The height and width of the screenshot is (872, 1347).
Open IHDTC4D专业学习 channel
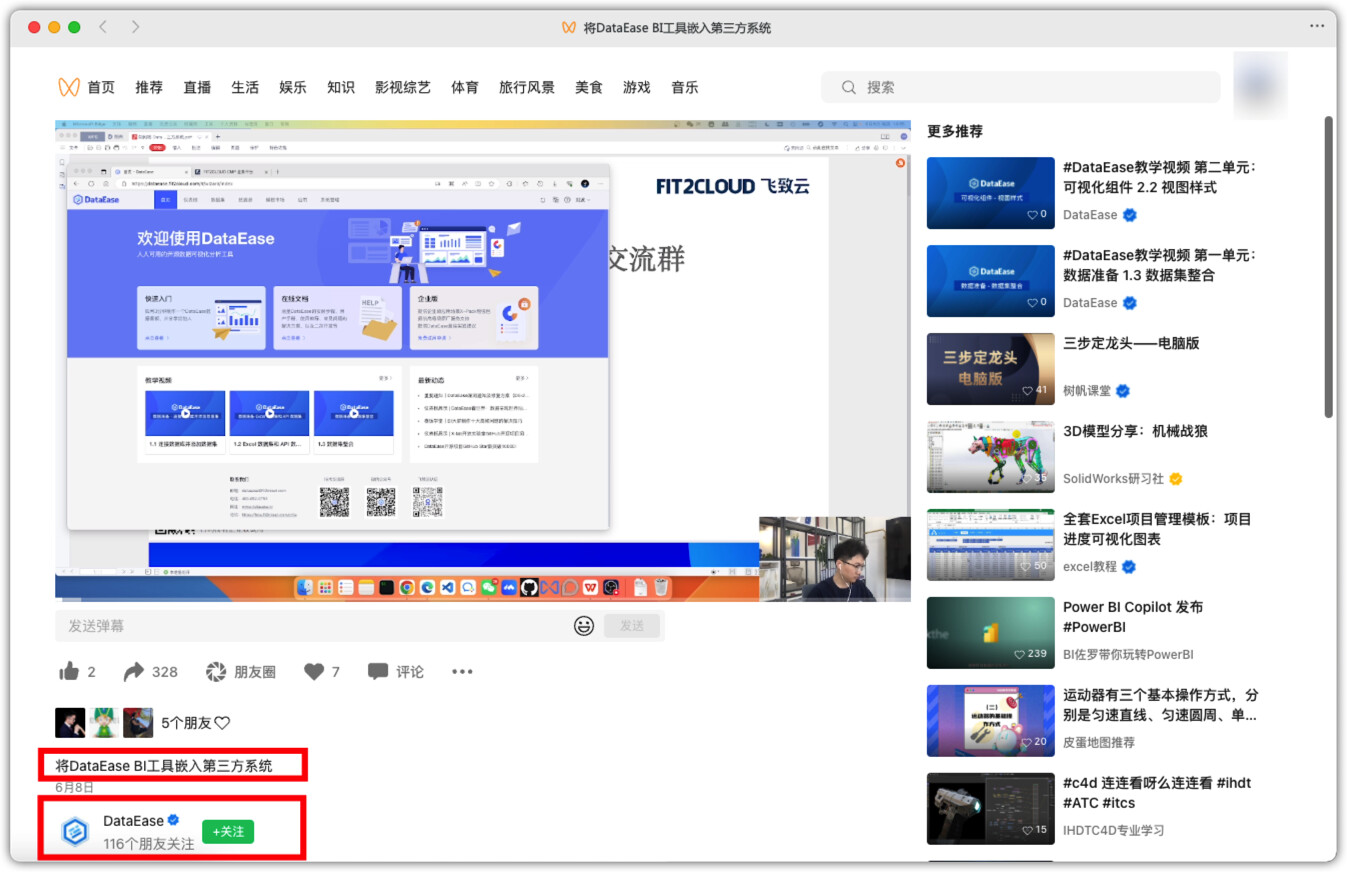[1113, 831]
